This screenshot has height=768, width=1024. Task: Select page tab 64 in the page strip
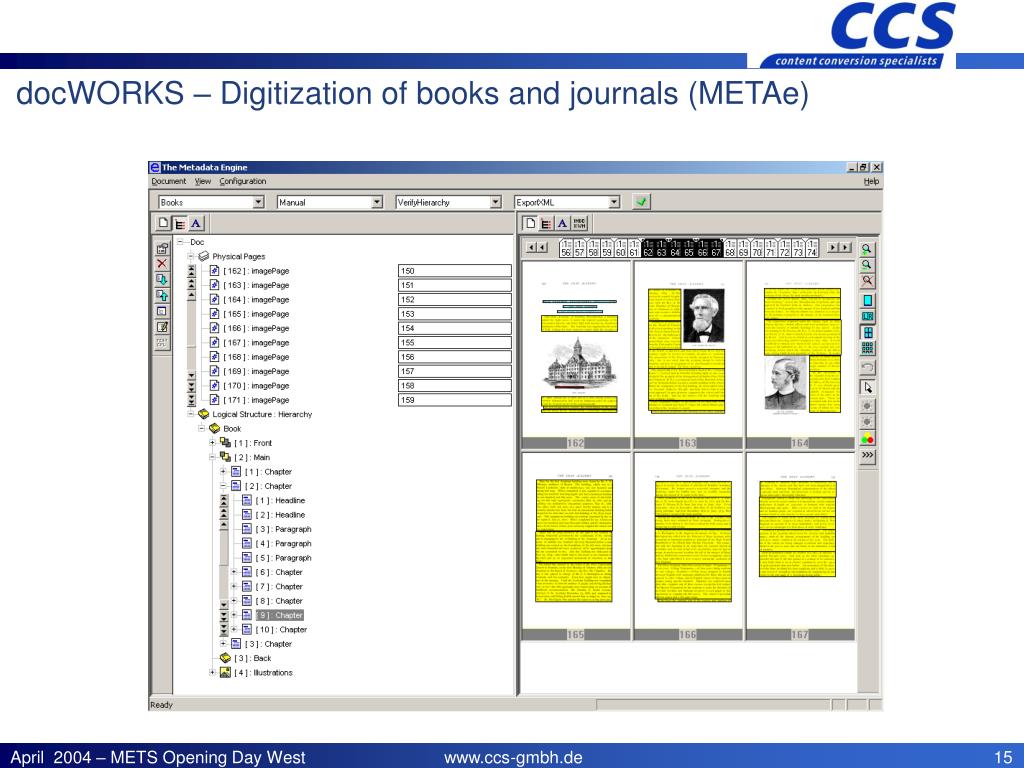675,249
